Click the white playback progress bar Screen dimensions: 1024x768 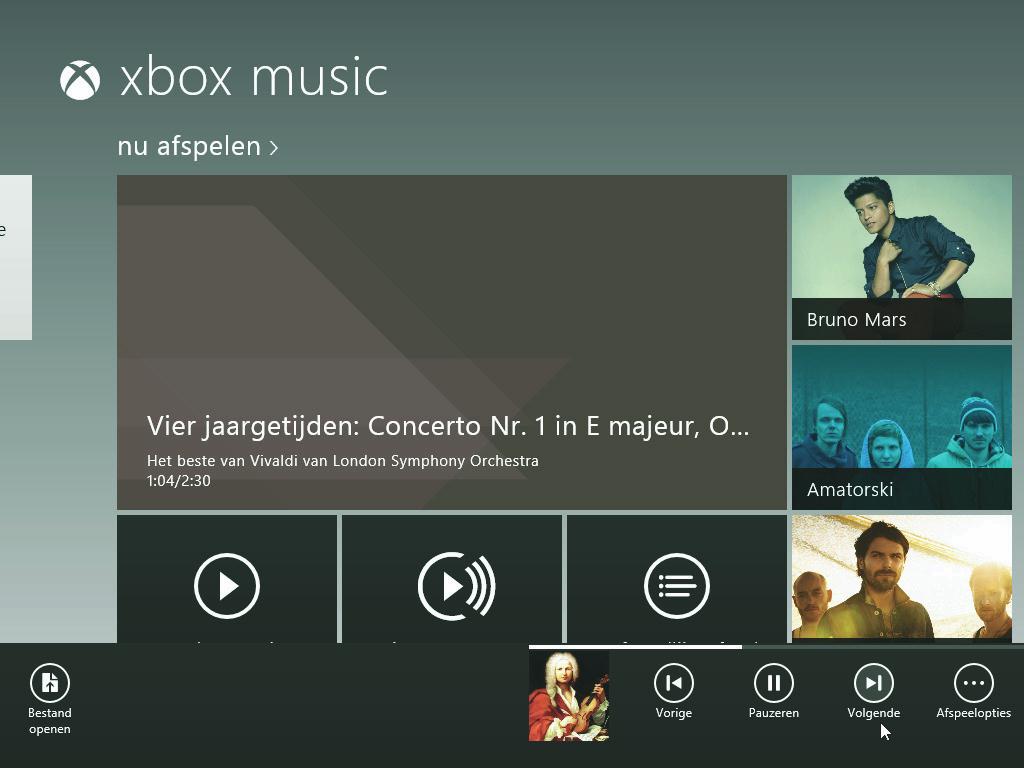(635, 647)
